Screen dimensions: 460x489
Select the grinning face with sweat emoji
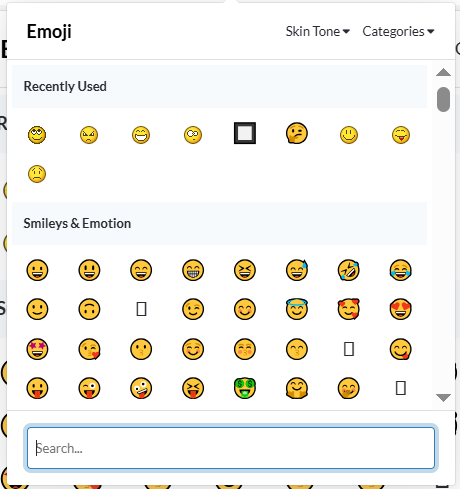coord(297,270)
